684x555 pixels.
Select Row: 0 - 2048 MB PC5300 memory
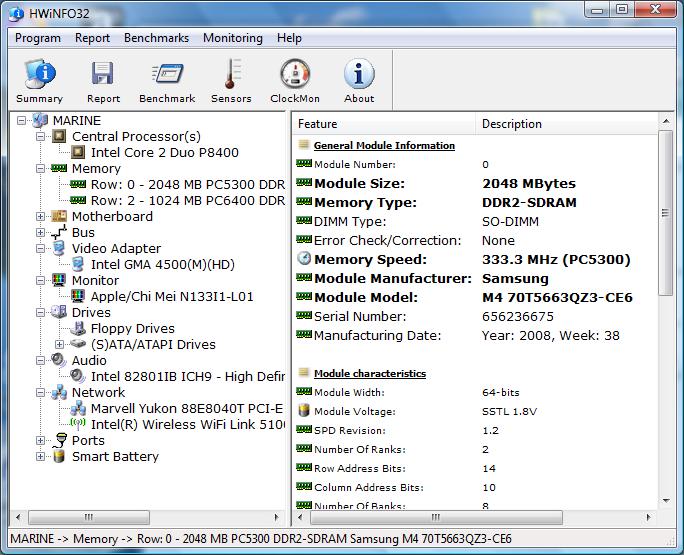188,185
